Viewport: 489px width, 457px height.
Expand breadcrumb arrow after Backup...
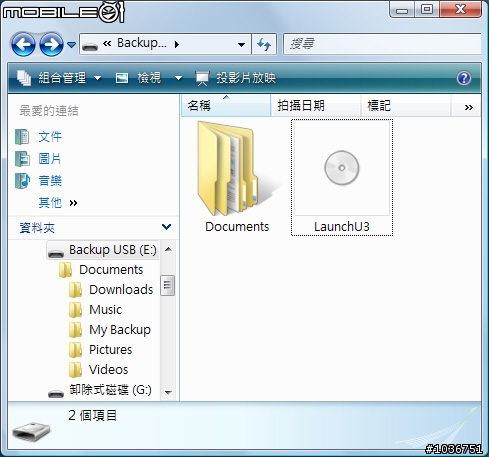click(x=177, y=44)
